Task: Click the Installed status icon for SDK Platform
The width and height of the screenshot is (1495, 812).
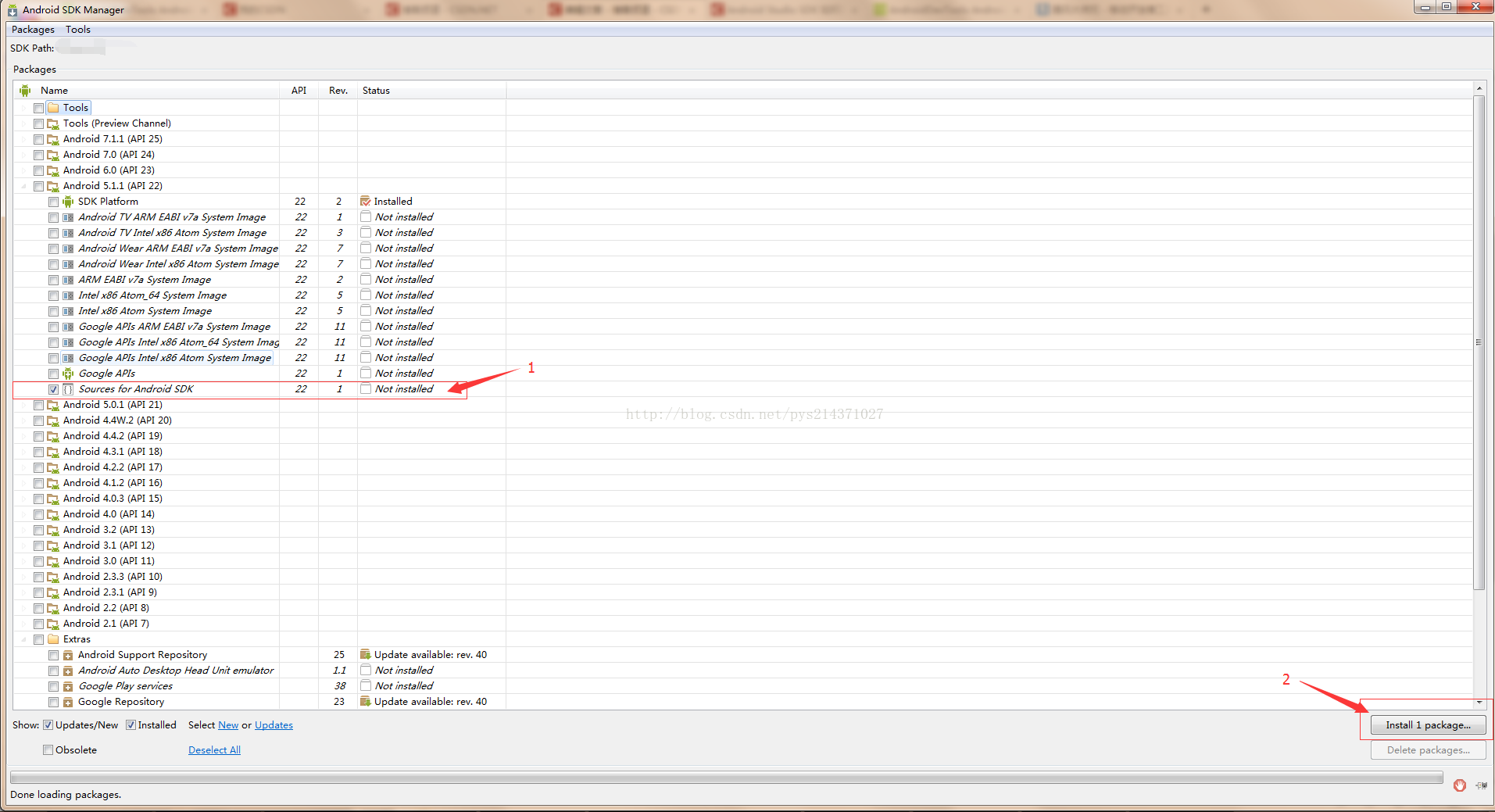Action: point(365,202)
